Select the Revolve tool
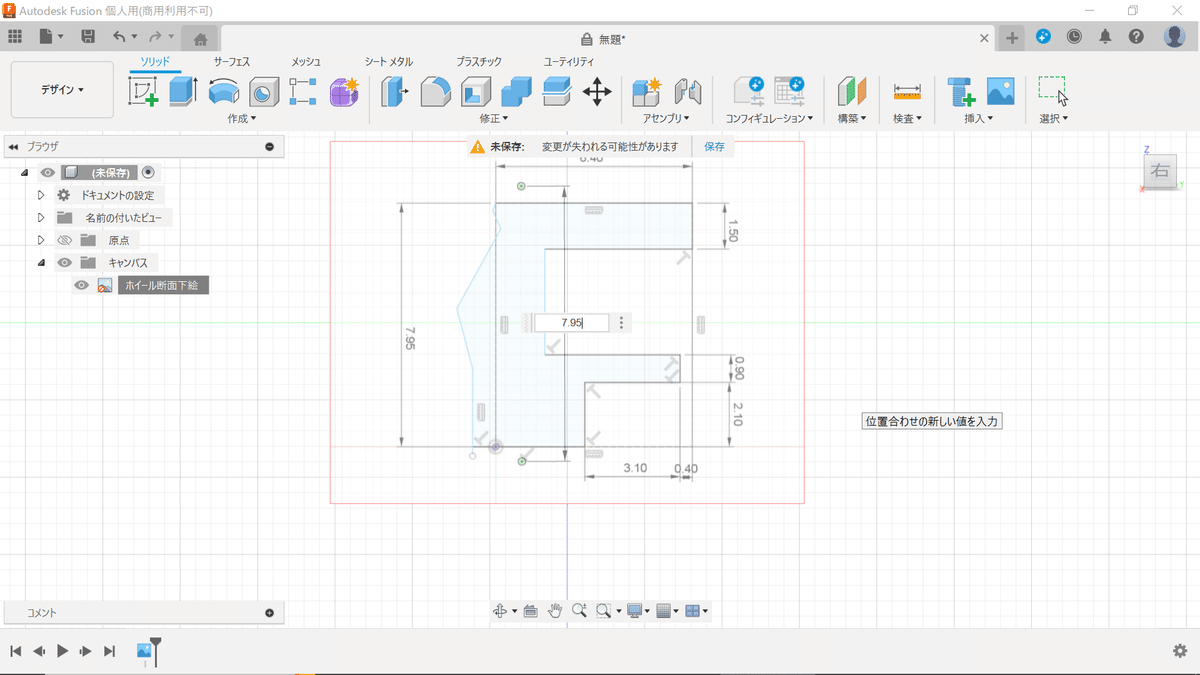1200x675 pixels. pos(224,92)
